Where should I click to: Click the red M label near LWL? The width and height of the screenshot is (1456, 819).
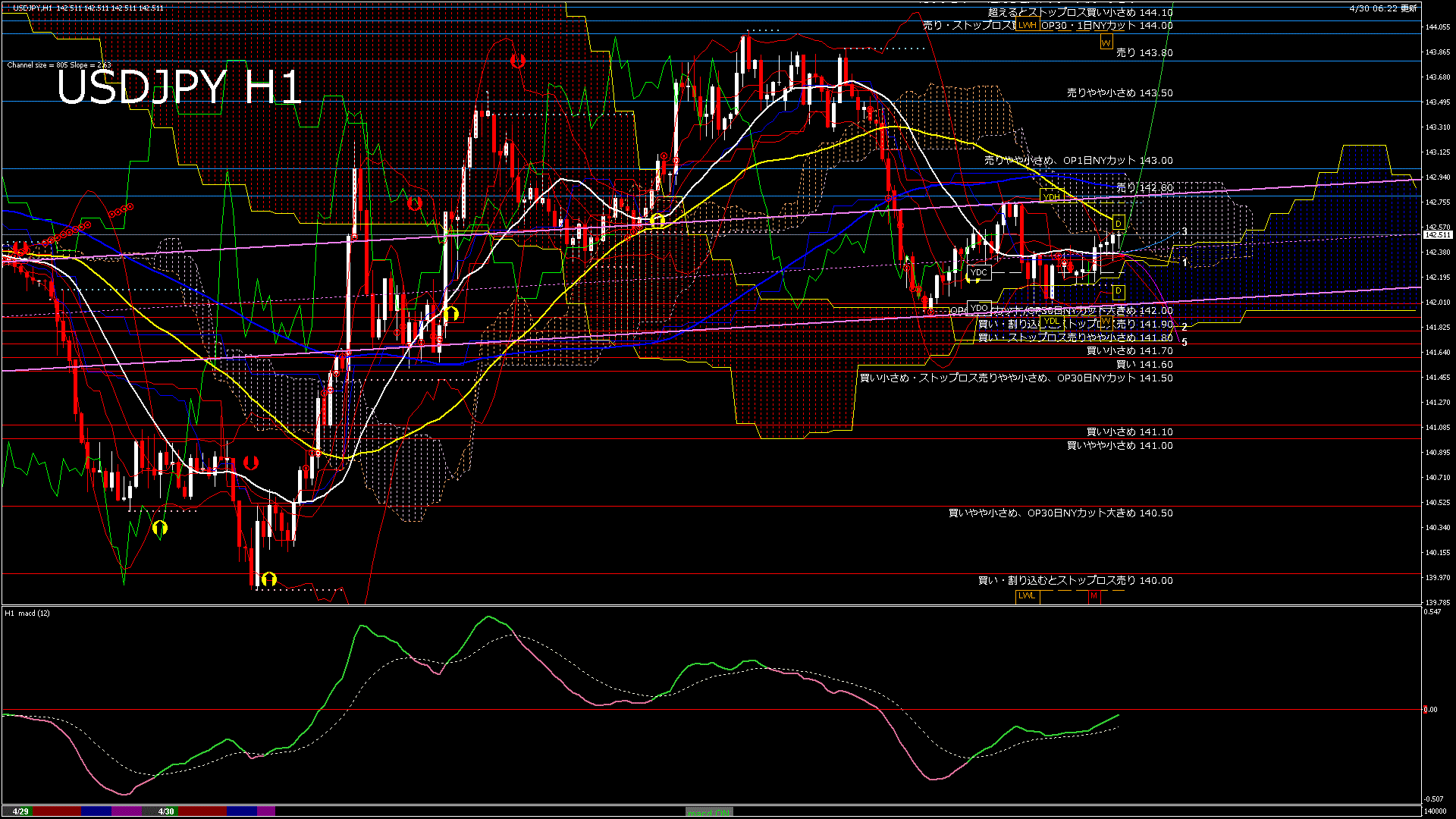click(1094, 596)
